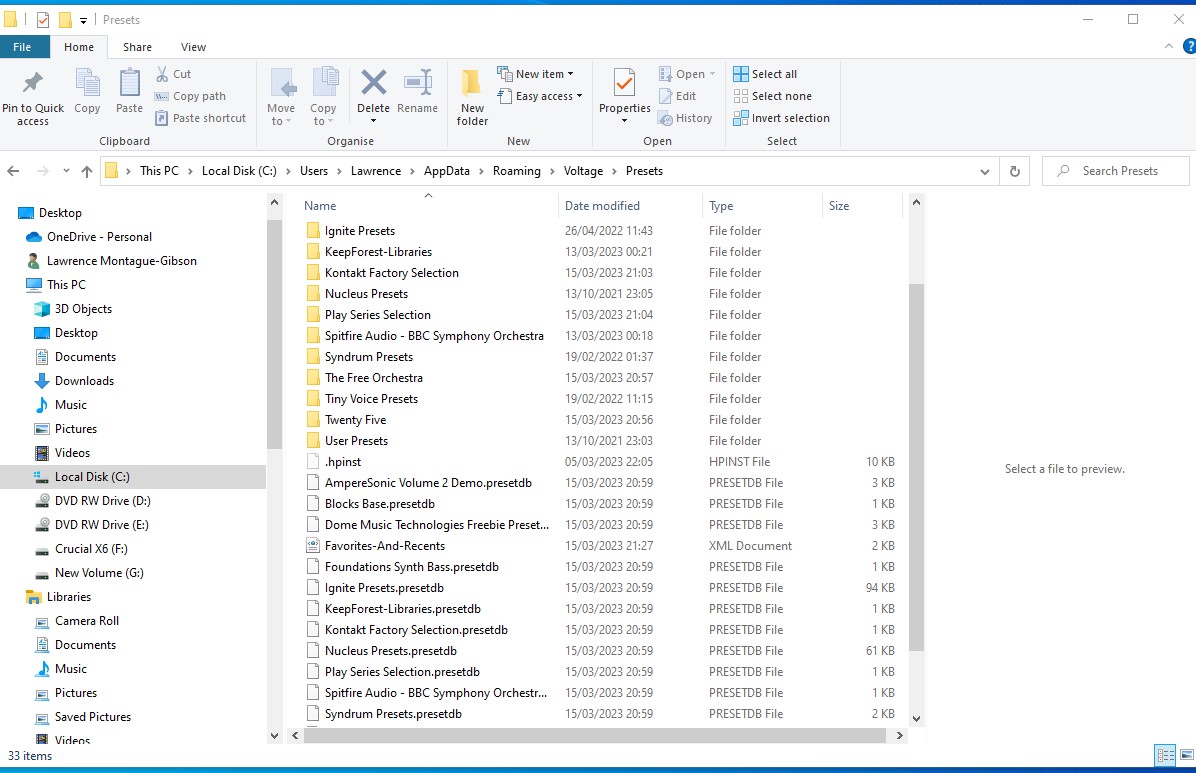Screen dimensions: 1196x773
Task: Select Paste shortcut in ribbon
Action: click(x=201, y=118)
